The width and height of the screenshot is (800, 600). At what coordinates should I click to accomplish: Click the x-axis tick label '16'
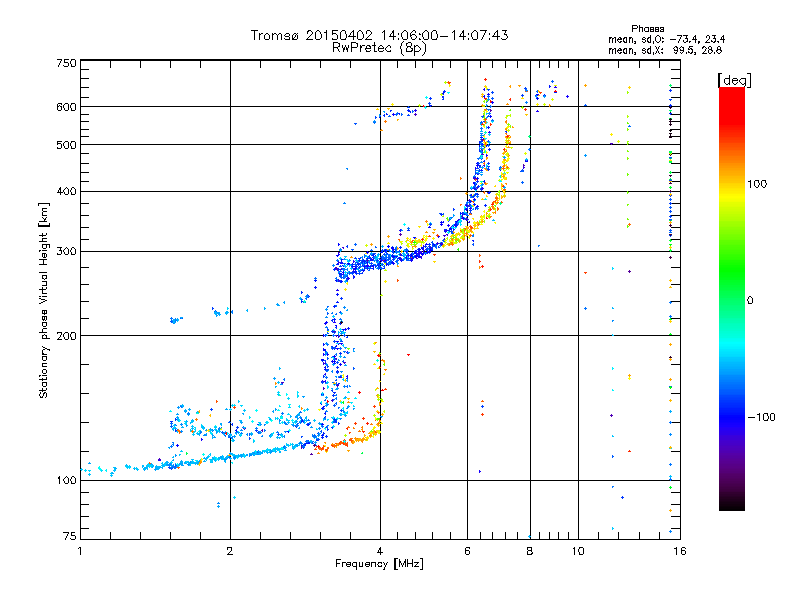click(680, 551)
